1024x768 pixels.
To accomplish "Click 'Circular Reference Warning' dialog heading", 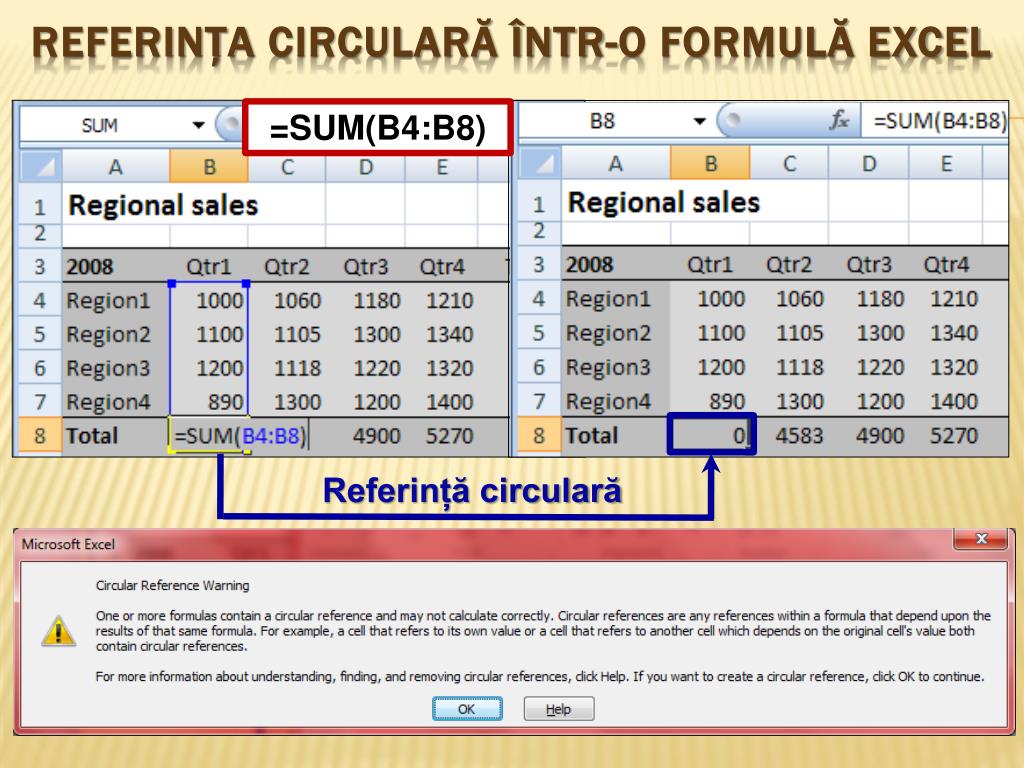I will [x=172, y=585].
